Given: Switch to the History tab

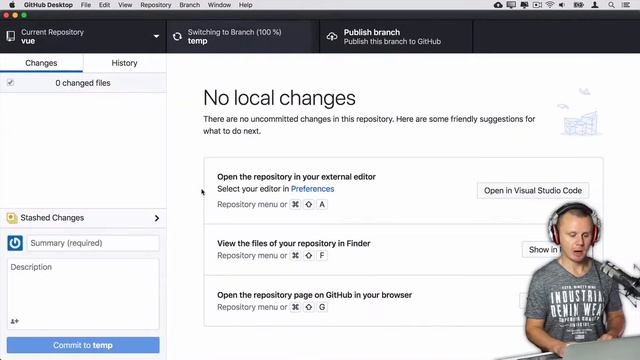Looking at the screenshot, I should click(124, 63).
